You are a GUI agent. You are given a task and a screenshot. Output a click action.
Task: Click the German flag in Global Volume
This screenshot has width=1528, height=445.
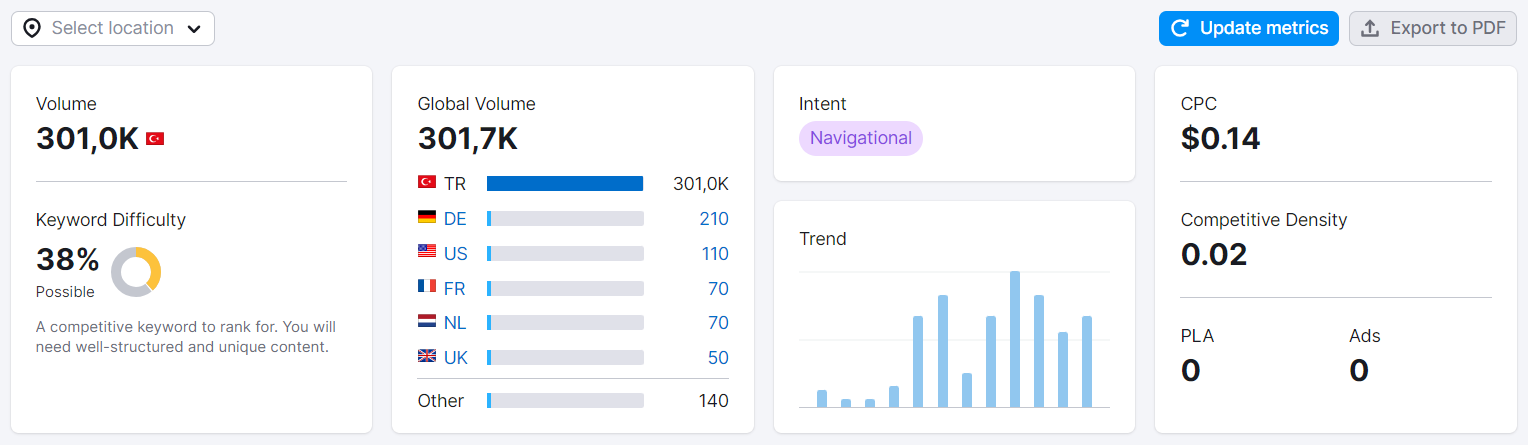[427, 217]
